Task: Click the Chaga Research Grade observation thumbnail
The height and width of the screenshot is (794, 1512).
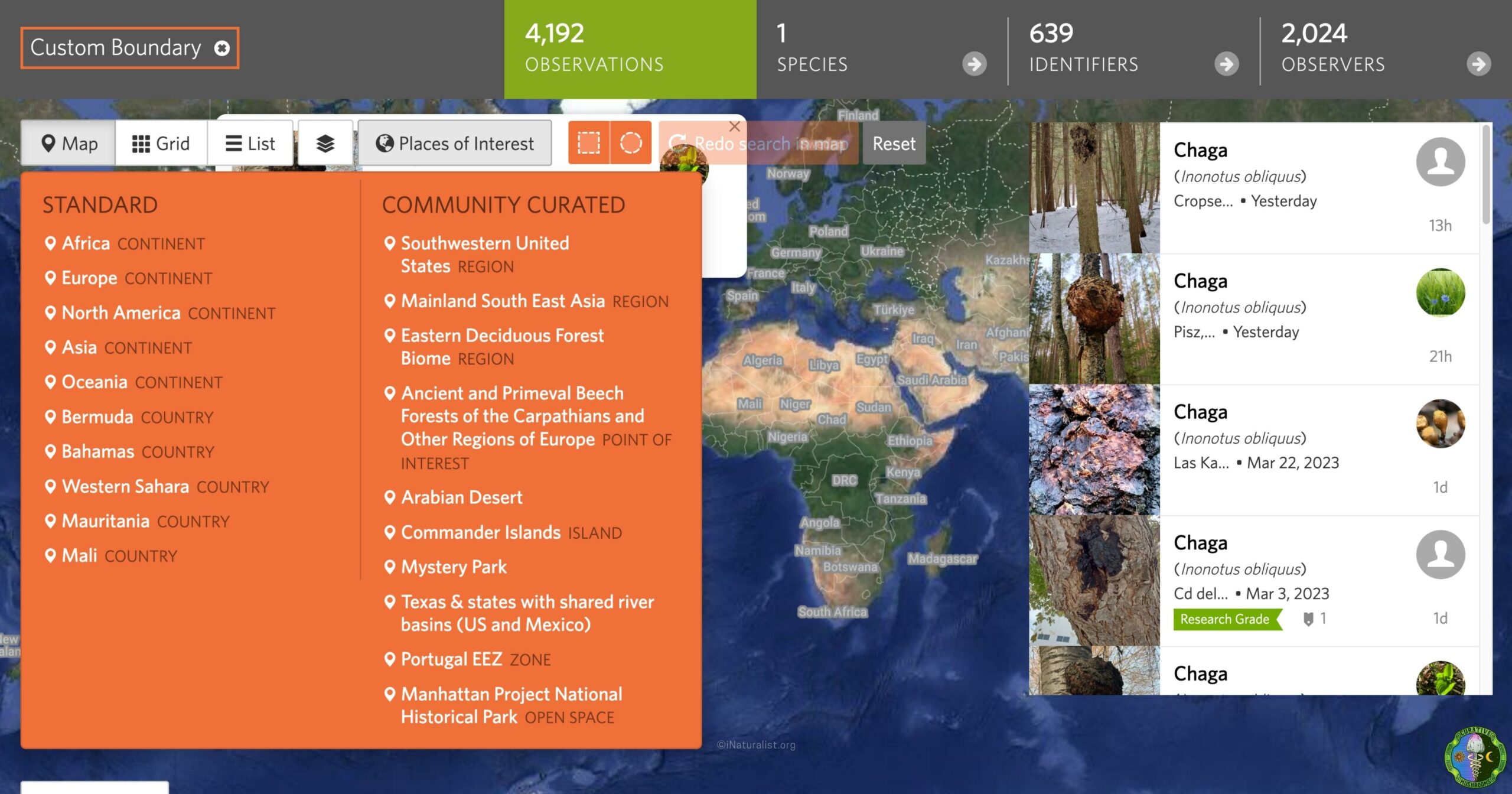Action: [1090, 579]
